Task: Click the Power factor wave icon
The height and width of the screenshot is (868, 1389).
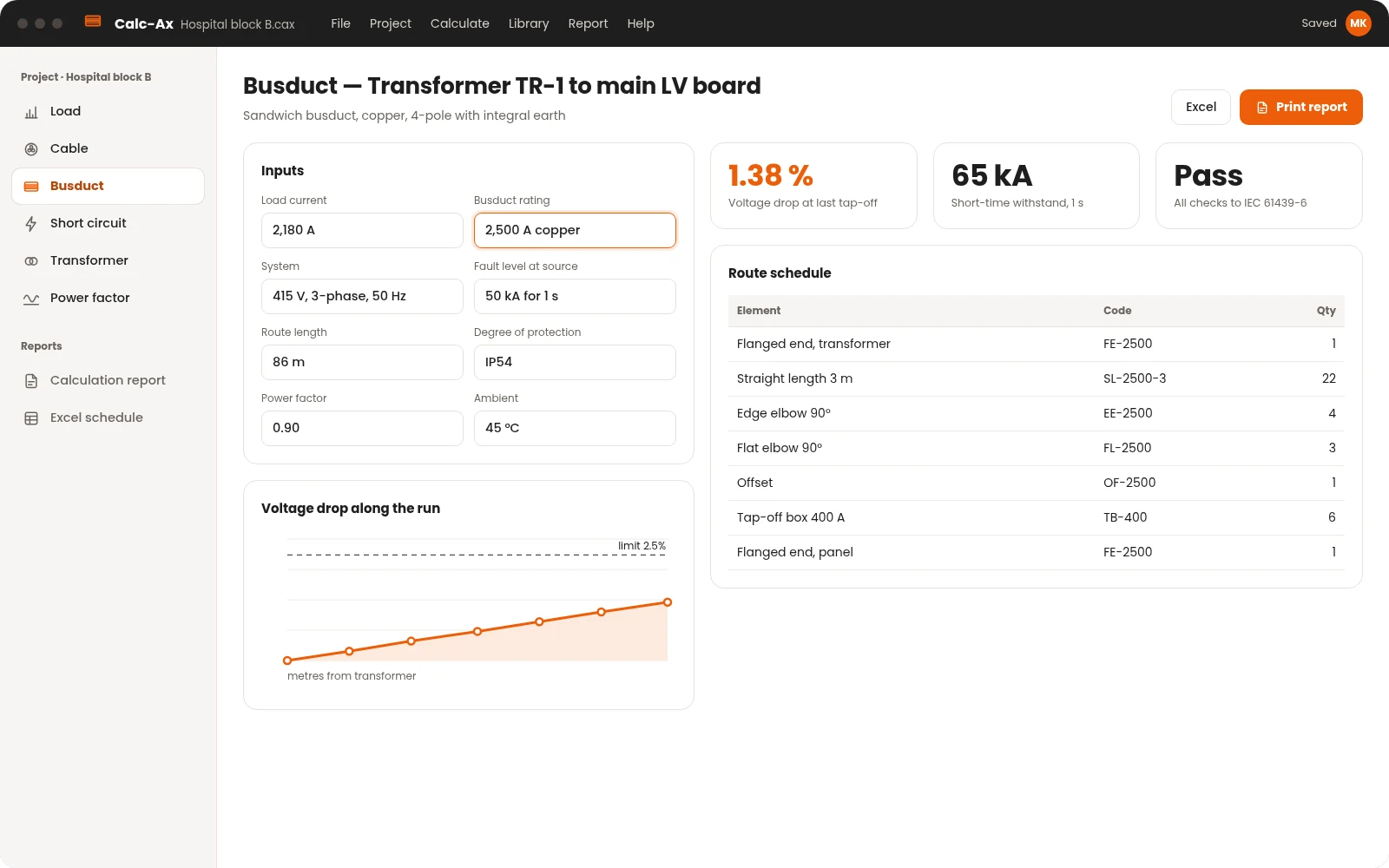Action: [31, 299]
